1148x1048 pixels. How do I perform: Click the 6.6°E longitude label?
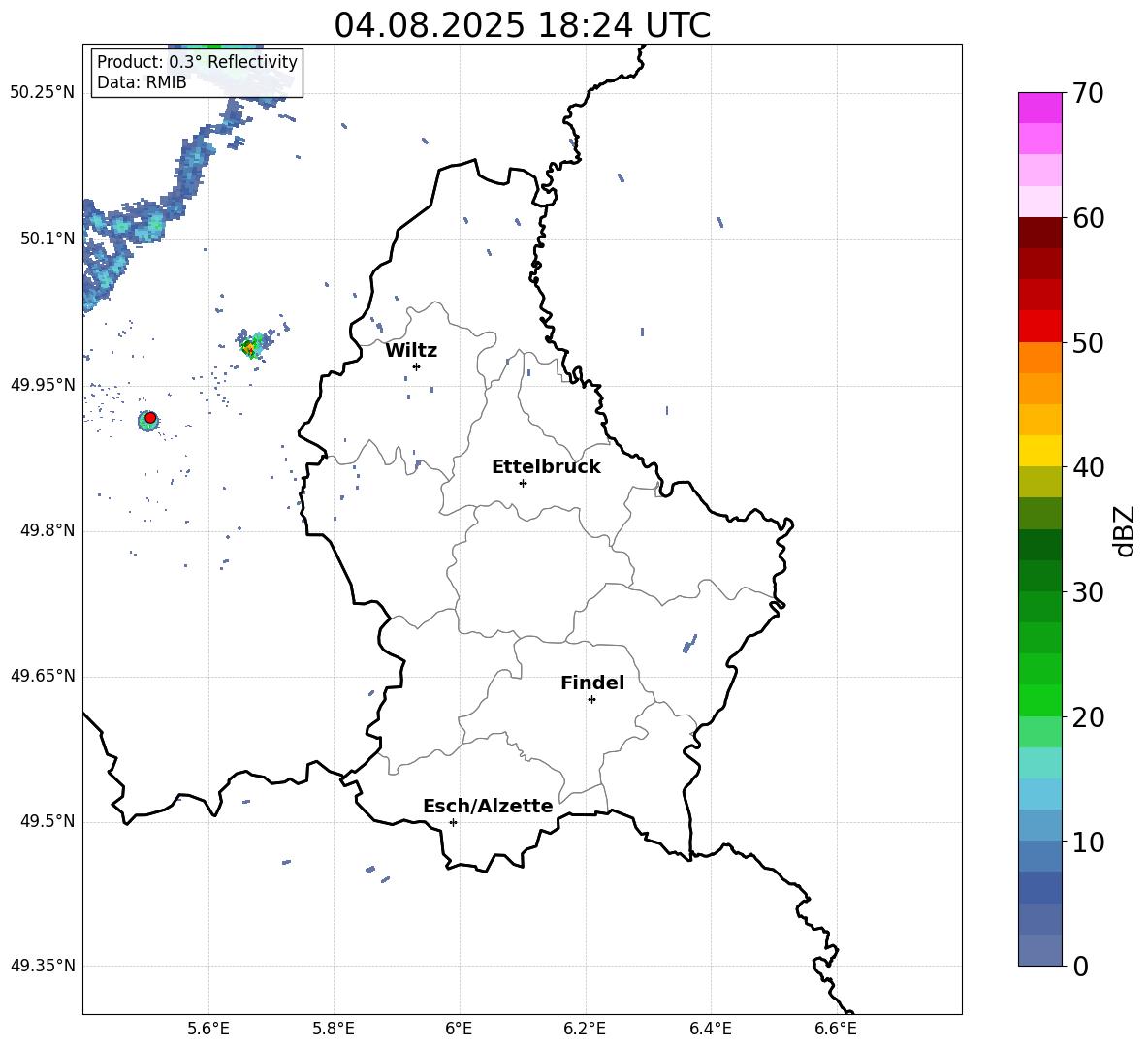point(836,1029)
